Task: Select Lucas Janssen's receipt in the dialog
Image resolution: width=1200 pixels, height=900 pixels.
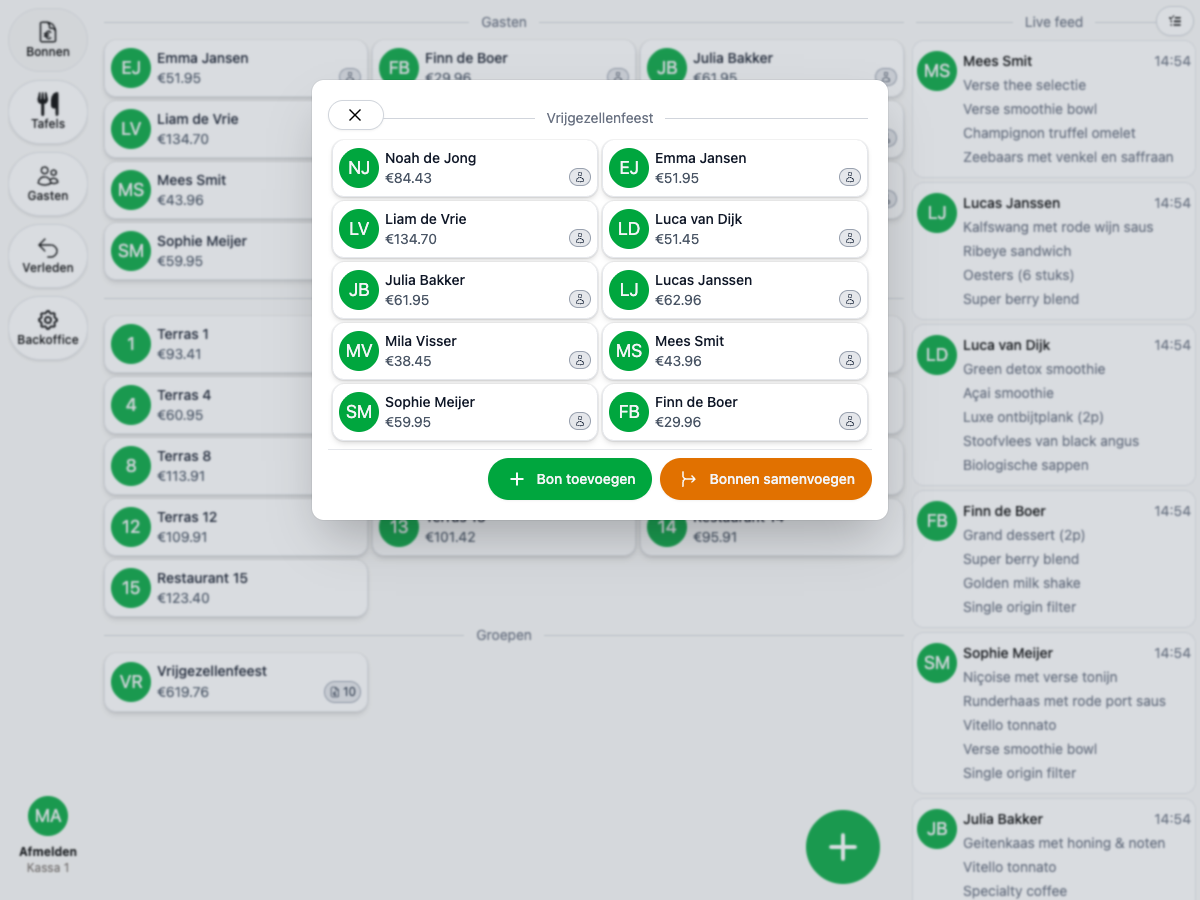Action: tap(735, 290)
